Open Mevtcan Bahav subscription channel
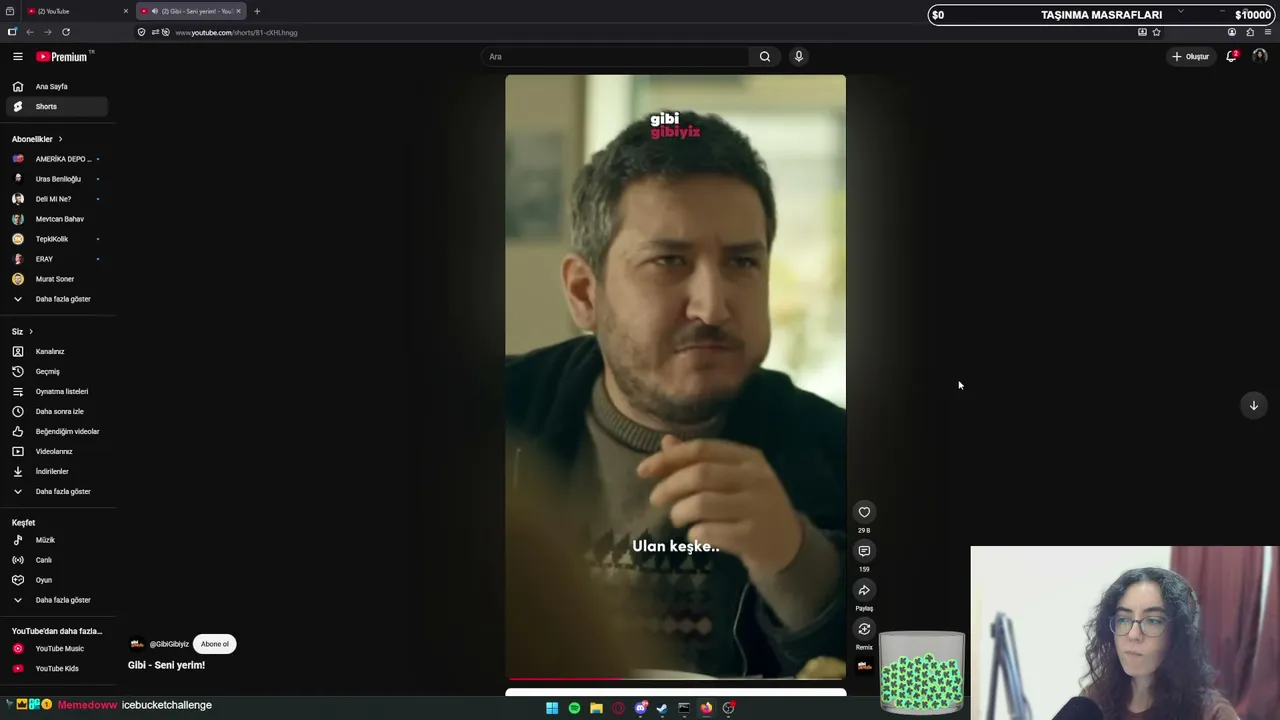 (56, 219)
